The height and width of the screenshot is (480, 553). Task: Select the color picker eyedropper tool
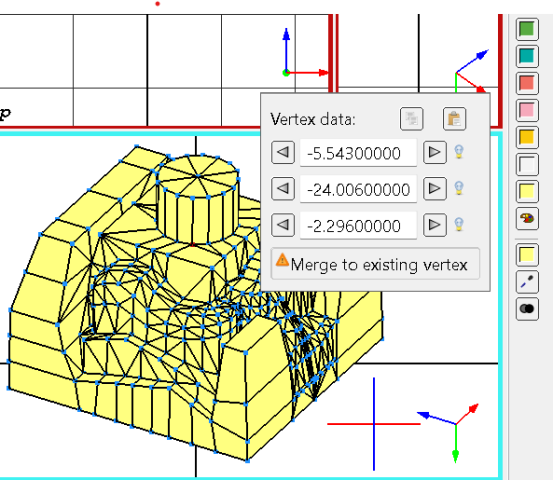pos(527,282)
